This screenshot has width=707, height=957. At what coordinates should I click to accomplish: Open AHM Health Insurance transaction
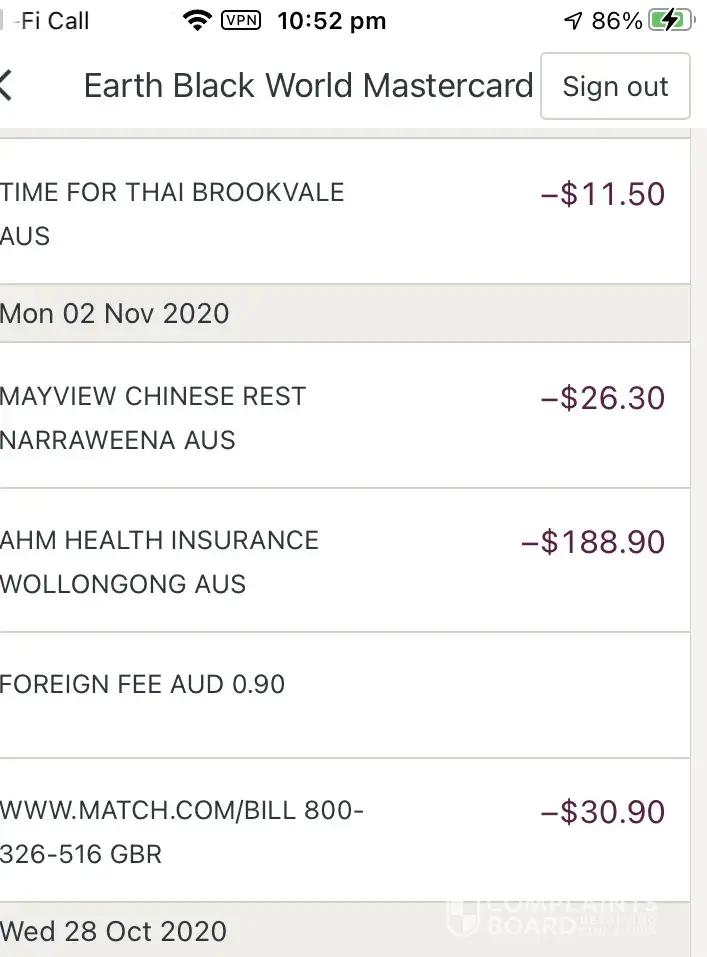pos(160,561)
